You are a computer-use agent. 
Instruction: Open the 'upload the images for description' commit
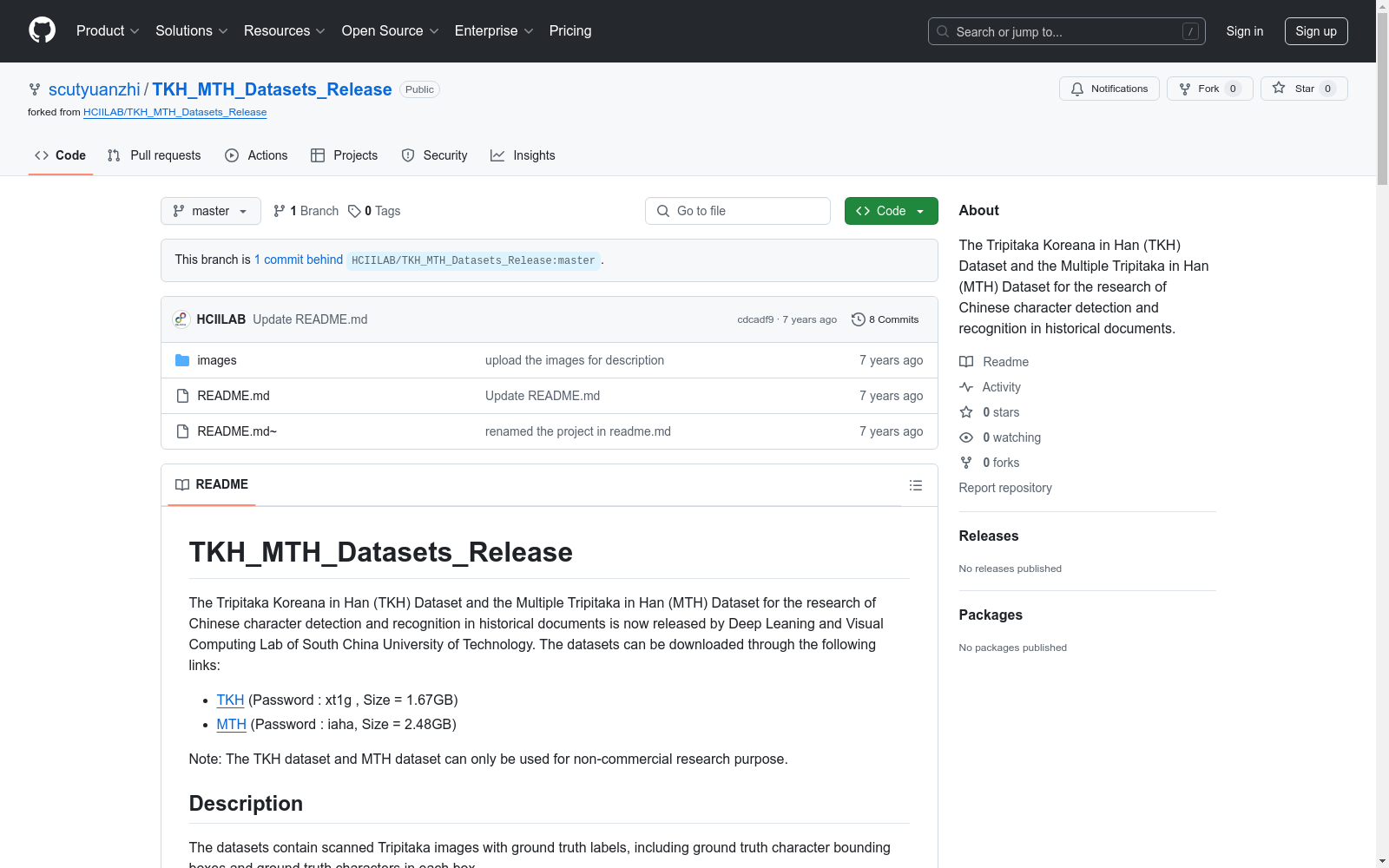(x=575, y=360)
